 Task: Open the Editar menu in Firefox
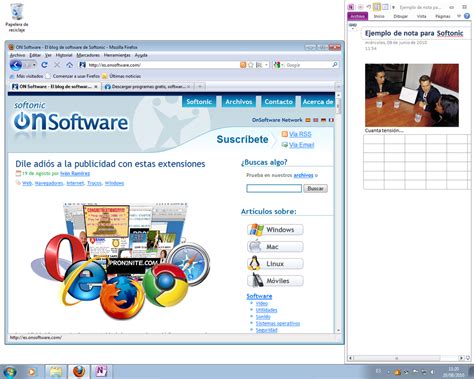35,55
